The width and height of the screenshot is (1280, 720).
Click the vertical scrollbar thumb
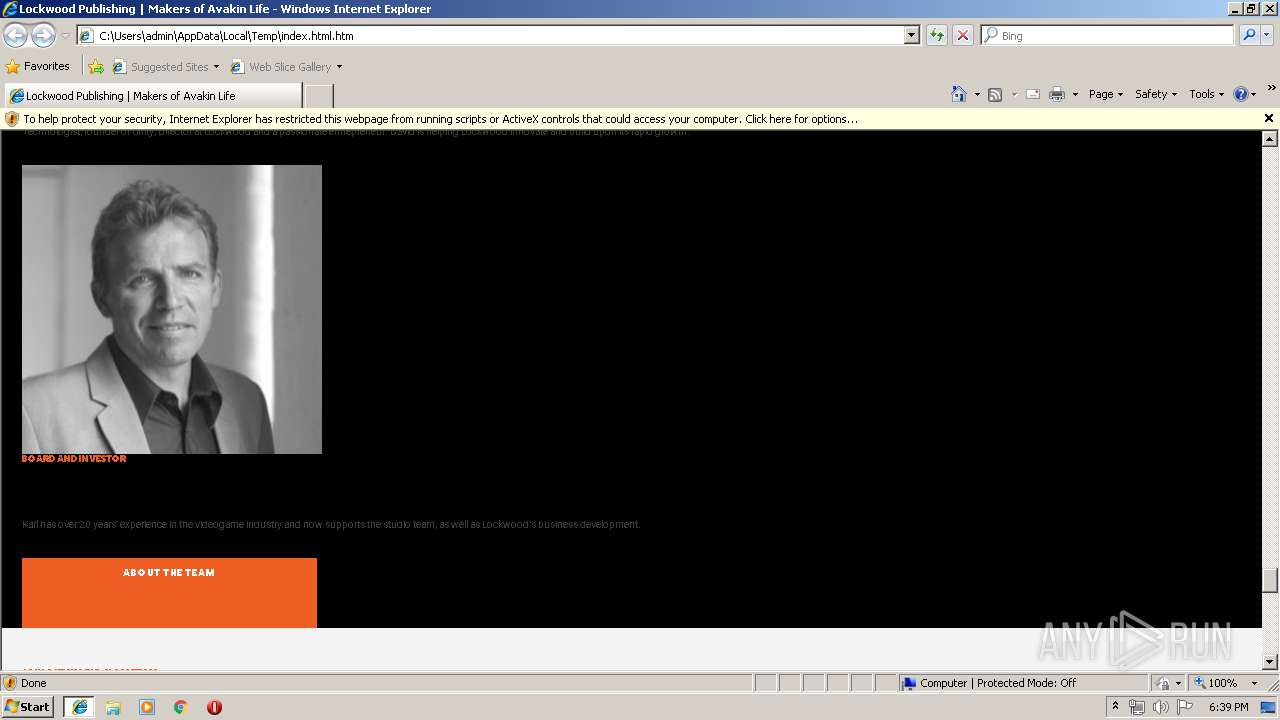pos(1270,580)
